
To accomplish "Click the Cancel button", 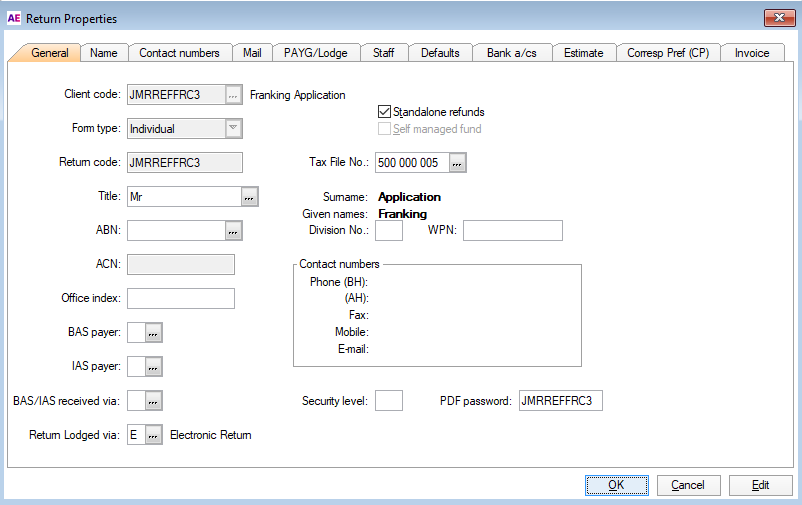I will 688,485.
